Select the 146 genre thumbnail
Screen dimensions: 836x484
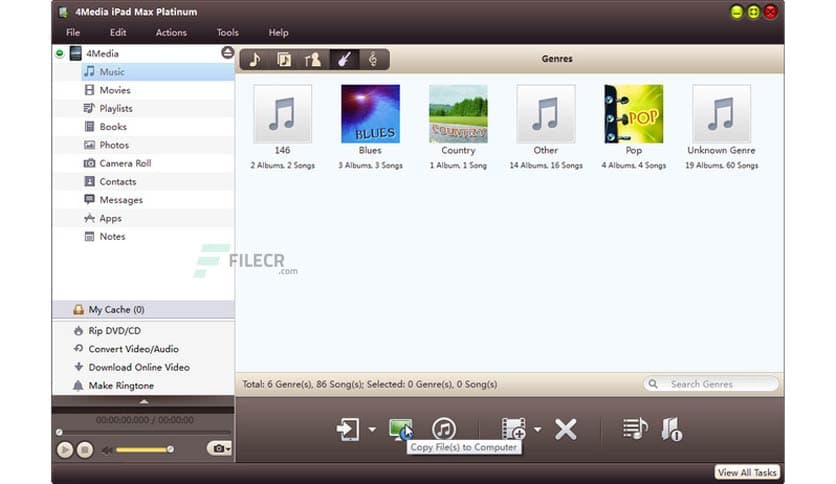coord(283,114)
